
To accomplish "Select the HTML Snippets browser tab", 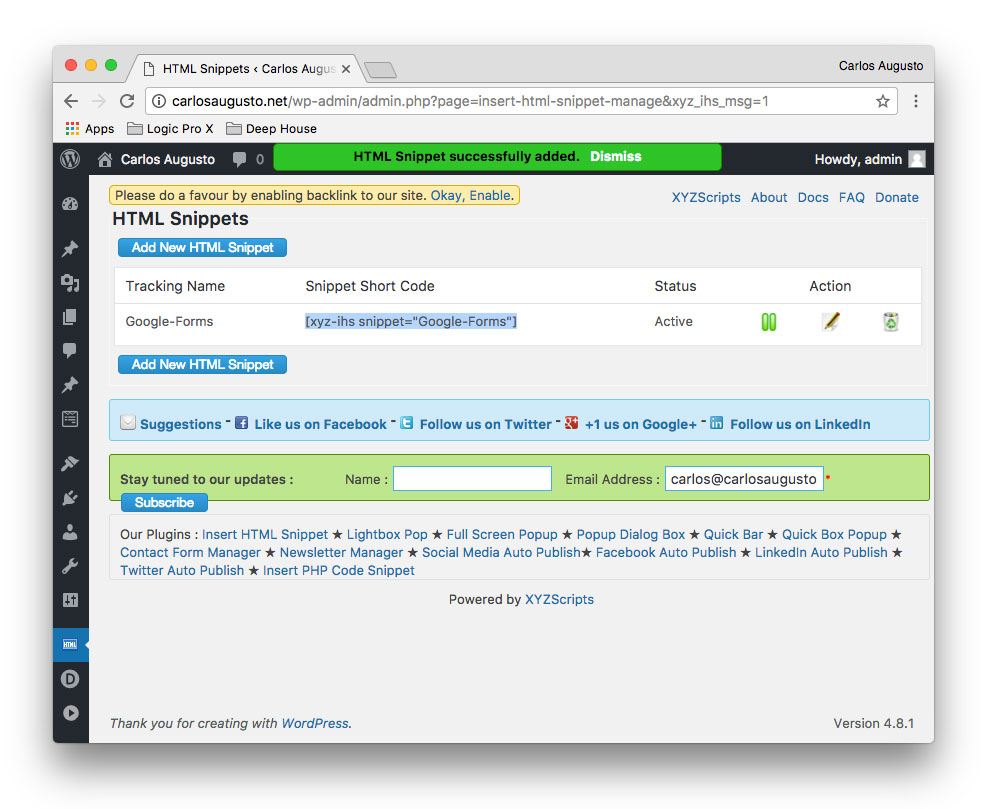I will click(x=247, y=68).
